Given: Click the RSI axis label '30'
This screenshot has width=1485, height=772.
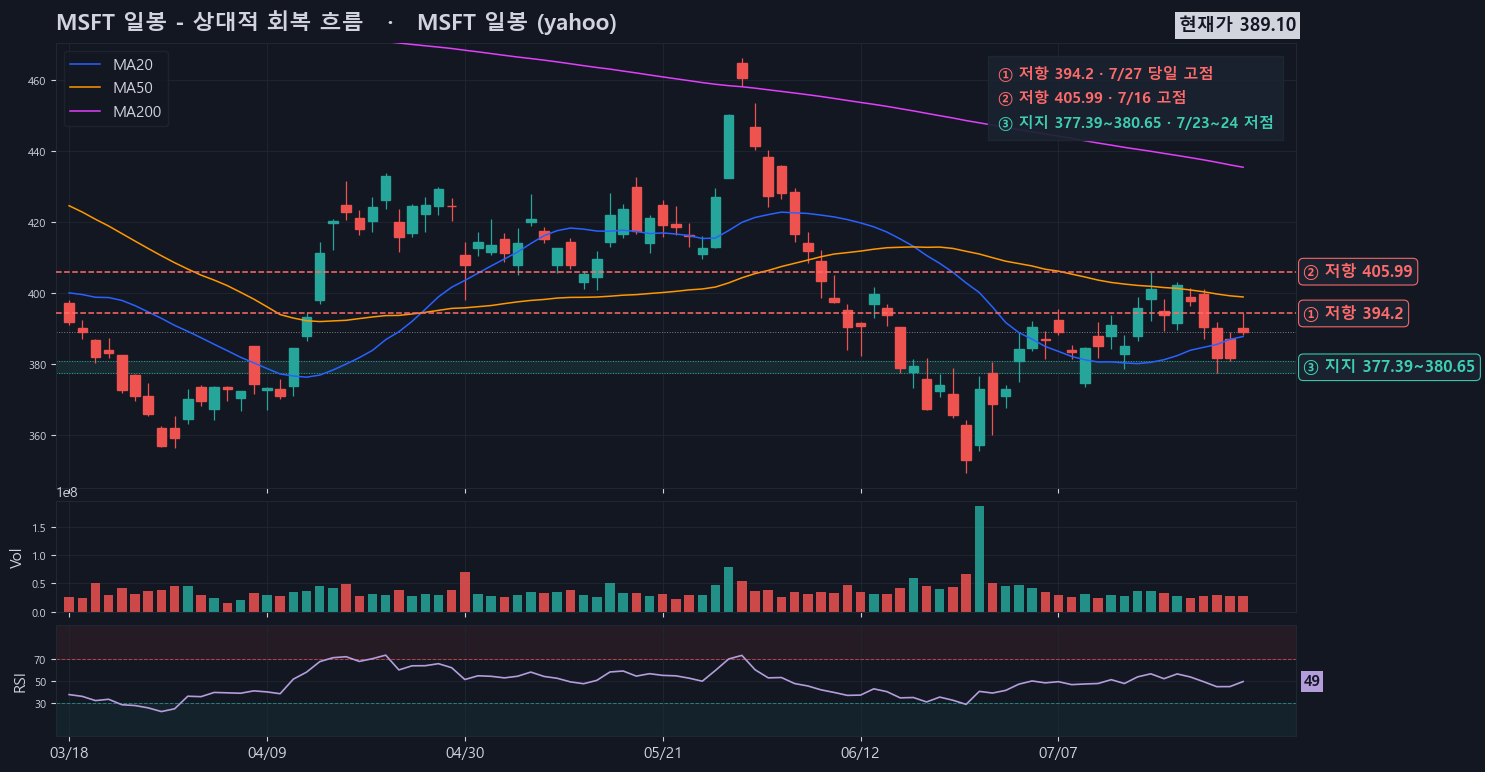Looking at the screenshot, I should (41, 704).
